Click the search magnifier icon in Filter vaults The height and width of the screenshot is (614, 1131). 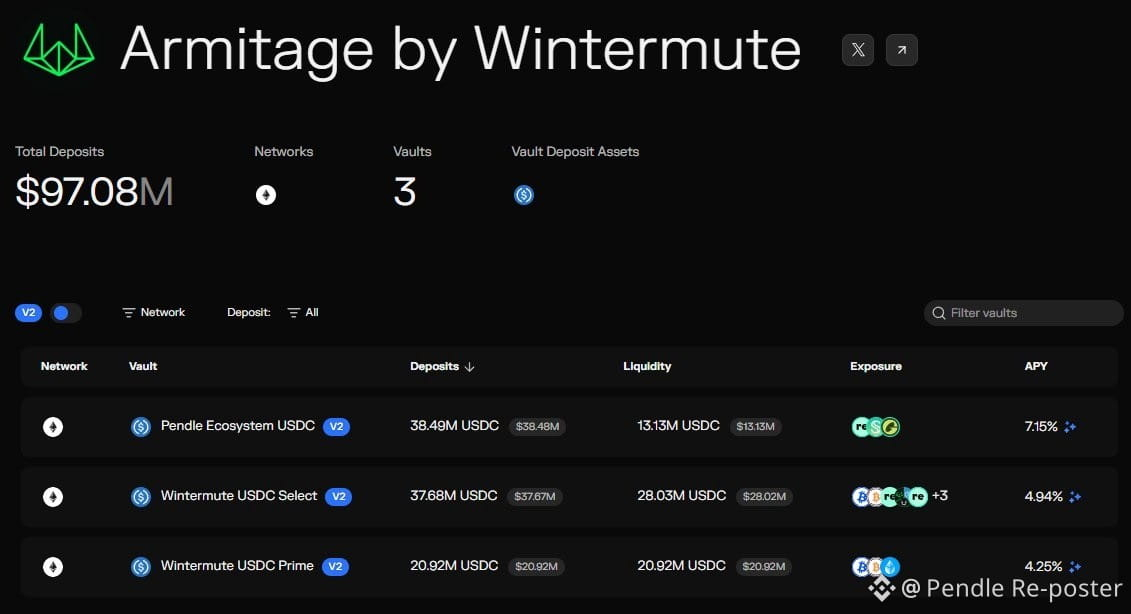[938, 313]
